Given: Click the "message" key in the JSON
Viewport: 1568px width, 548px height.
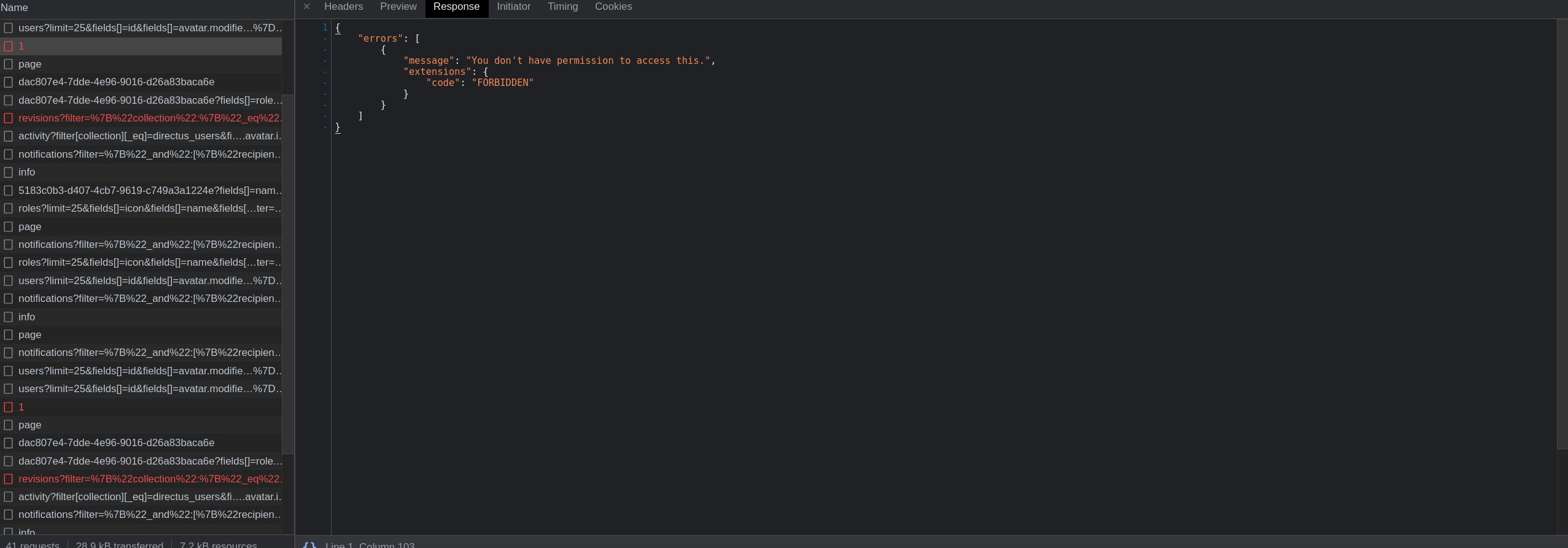Looking at the screenshot, I should tap(429, 61).
